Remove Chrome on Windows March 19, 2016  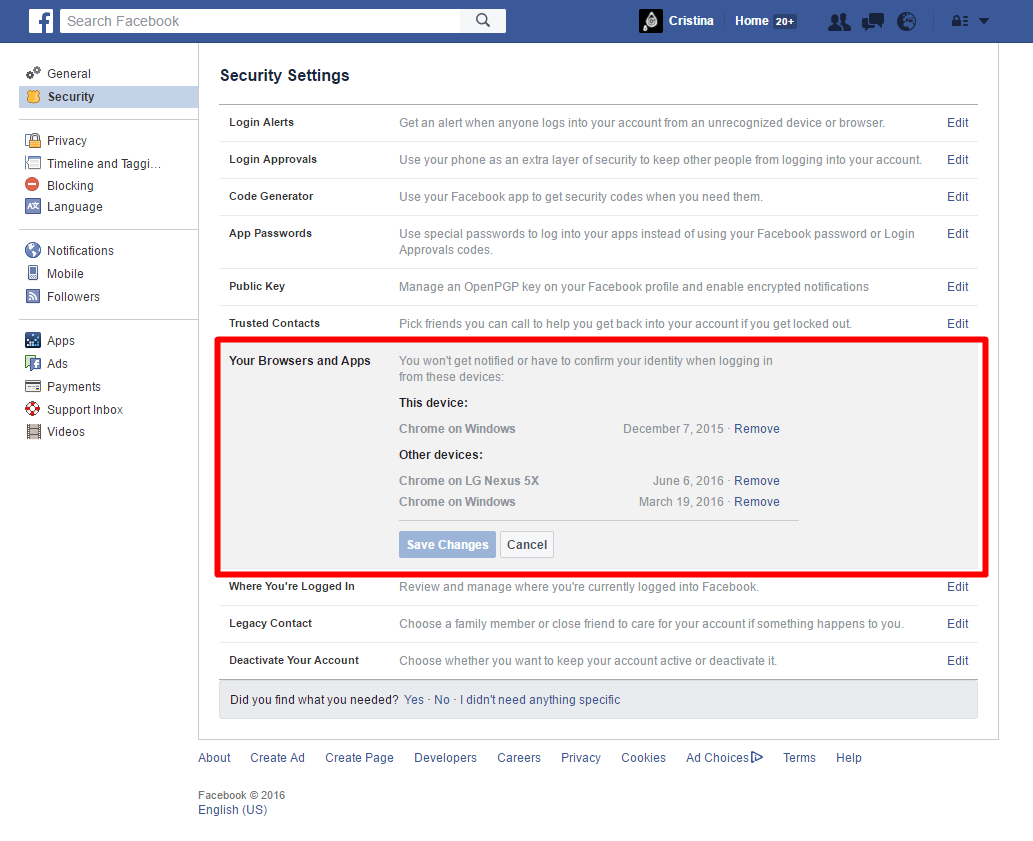757,502
